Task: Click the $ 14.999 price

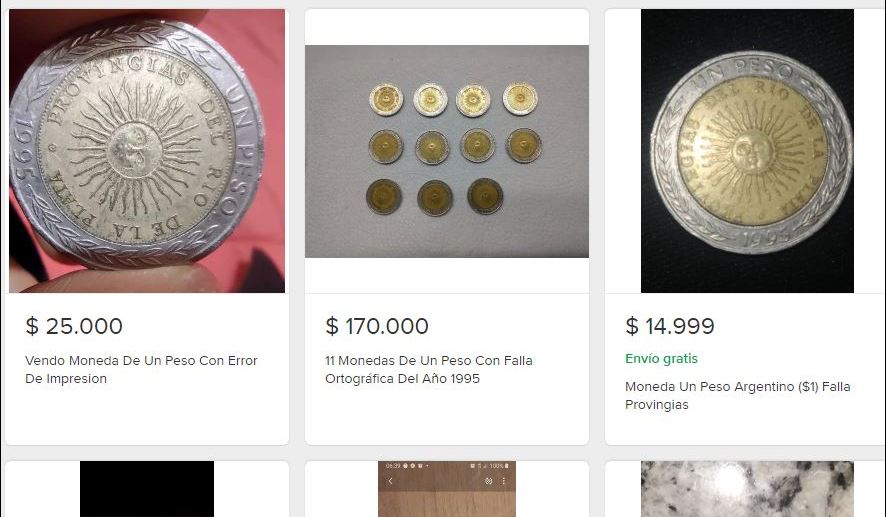Action: point(670,326)
